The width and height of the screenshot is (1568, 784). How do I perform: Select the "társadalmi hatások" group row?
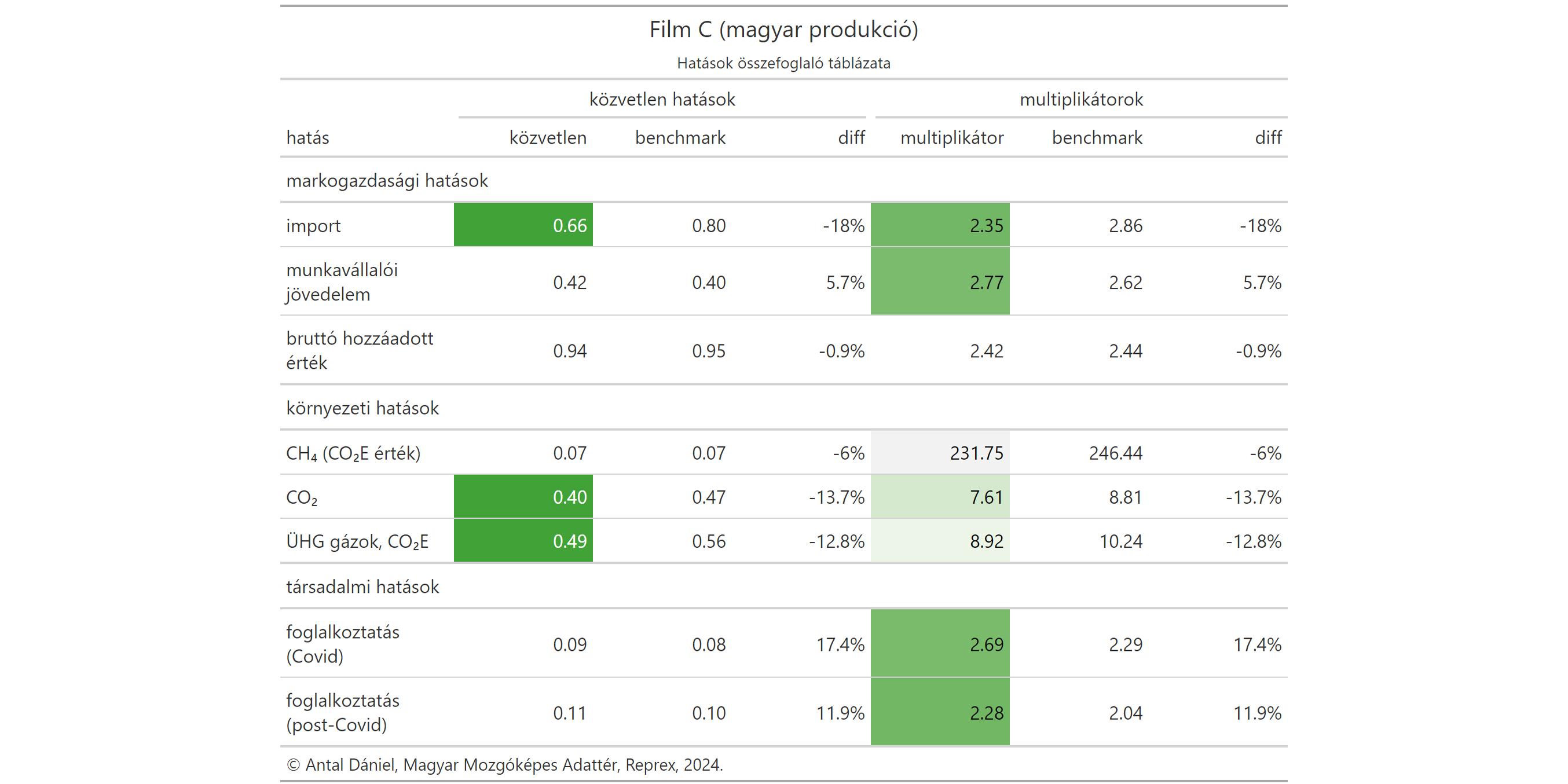pos(362,586)
